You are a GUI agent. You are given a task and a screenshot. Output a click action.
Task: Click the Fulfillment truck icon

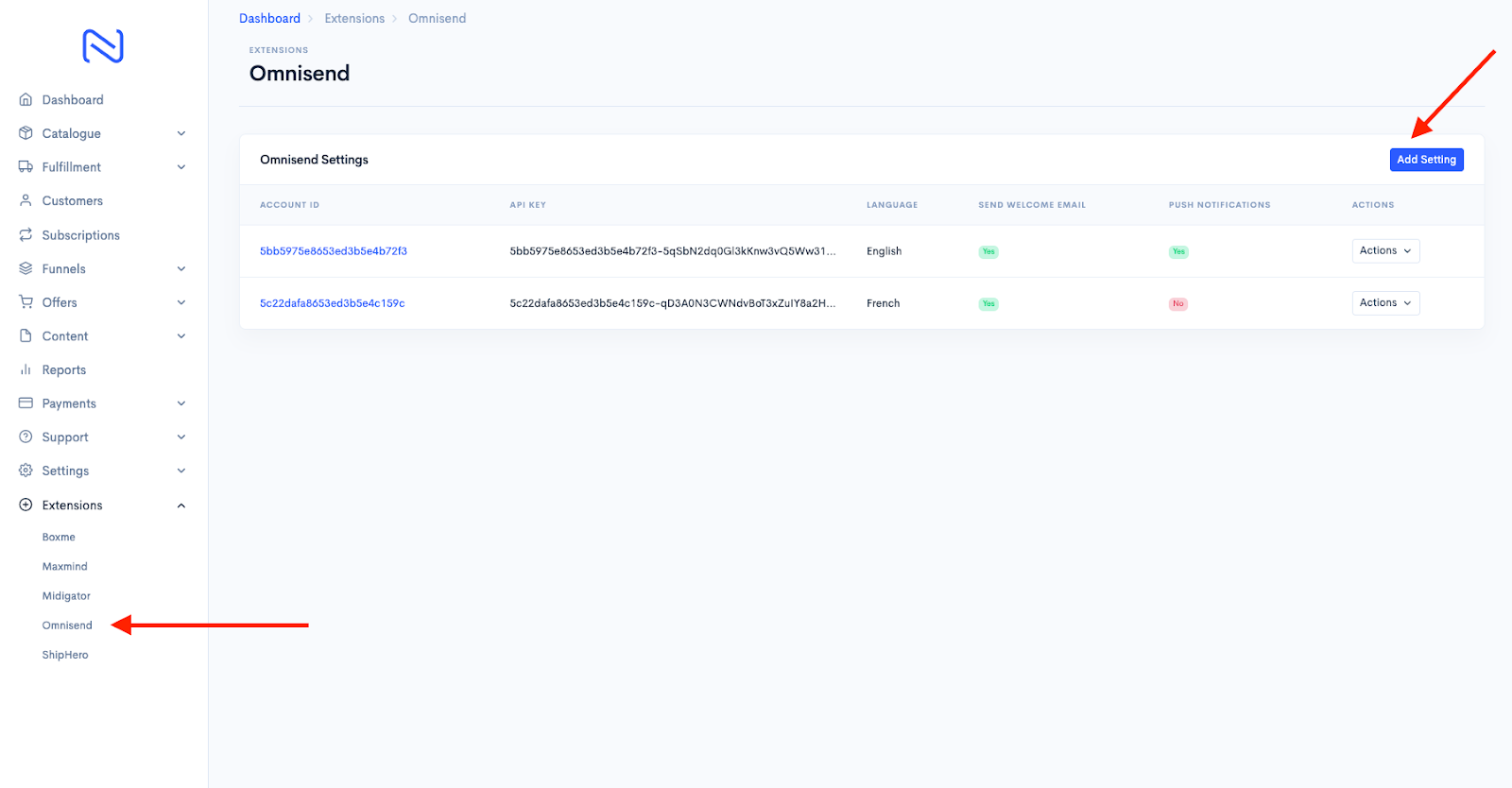point(26,167)
